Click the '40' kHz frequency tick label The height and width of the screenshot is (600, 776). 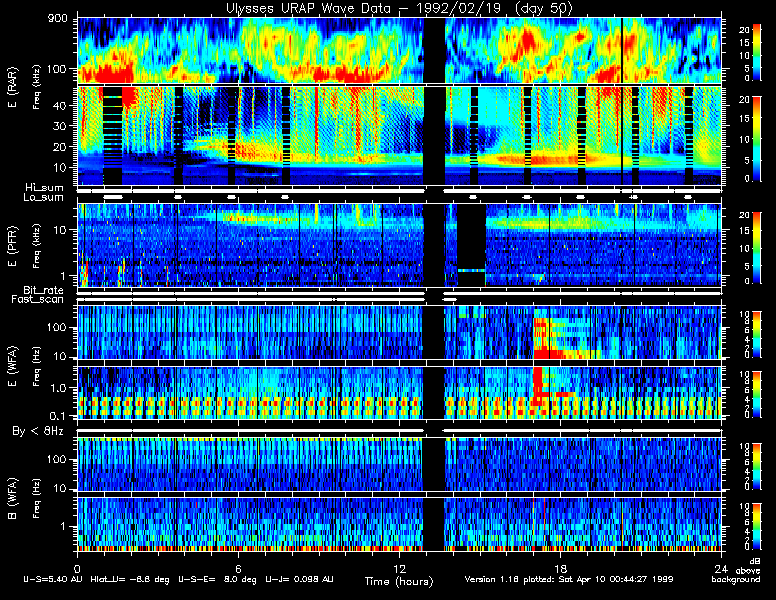pyautogui.click(x=59, y=105)
